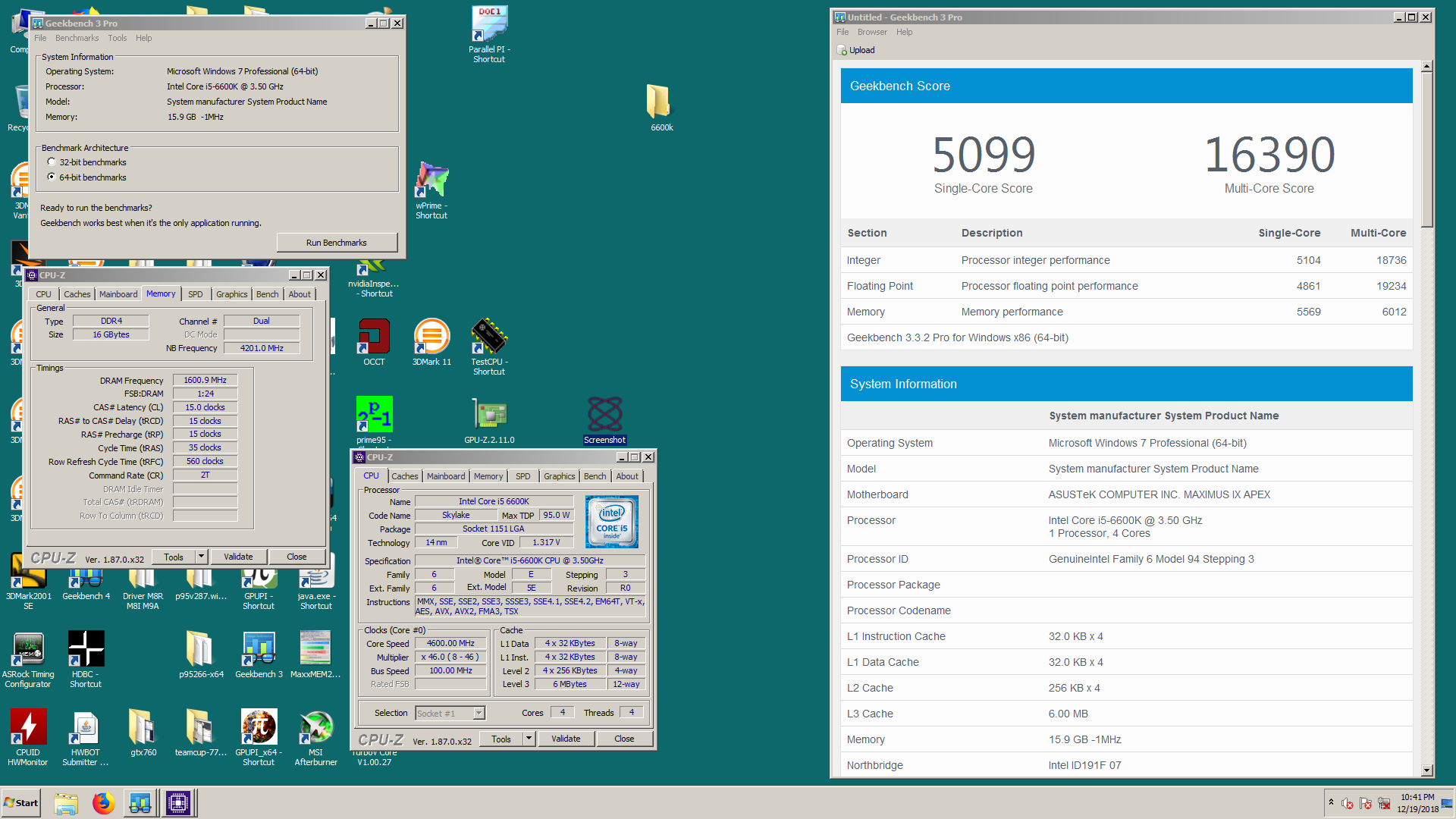Launch the Geekbench 3 desktop icon

click(x=259, y=654)
